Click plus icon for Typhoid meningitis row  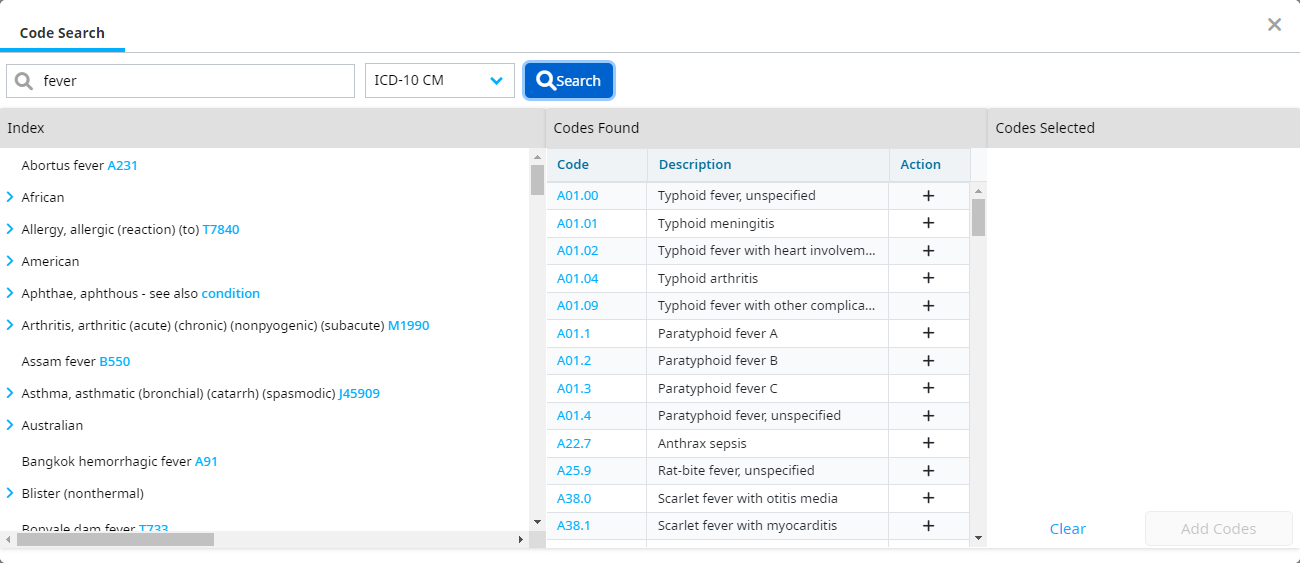pyautogui.click(x=928, y=223)
